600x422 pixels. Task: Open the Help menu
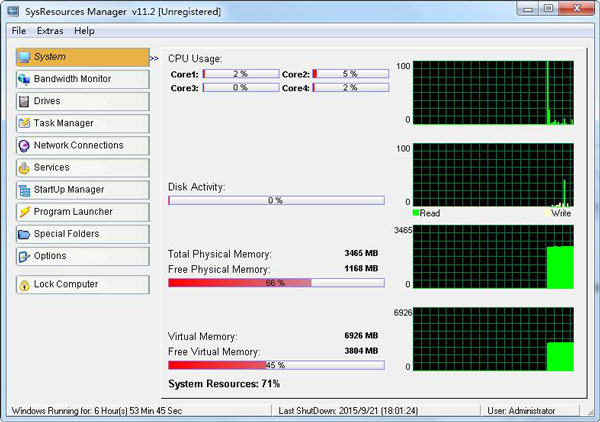(84, 31)
